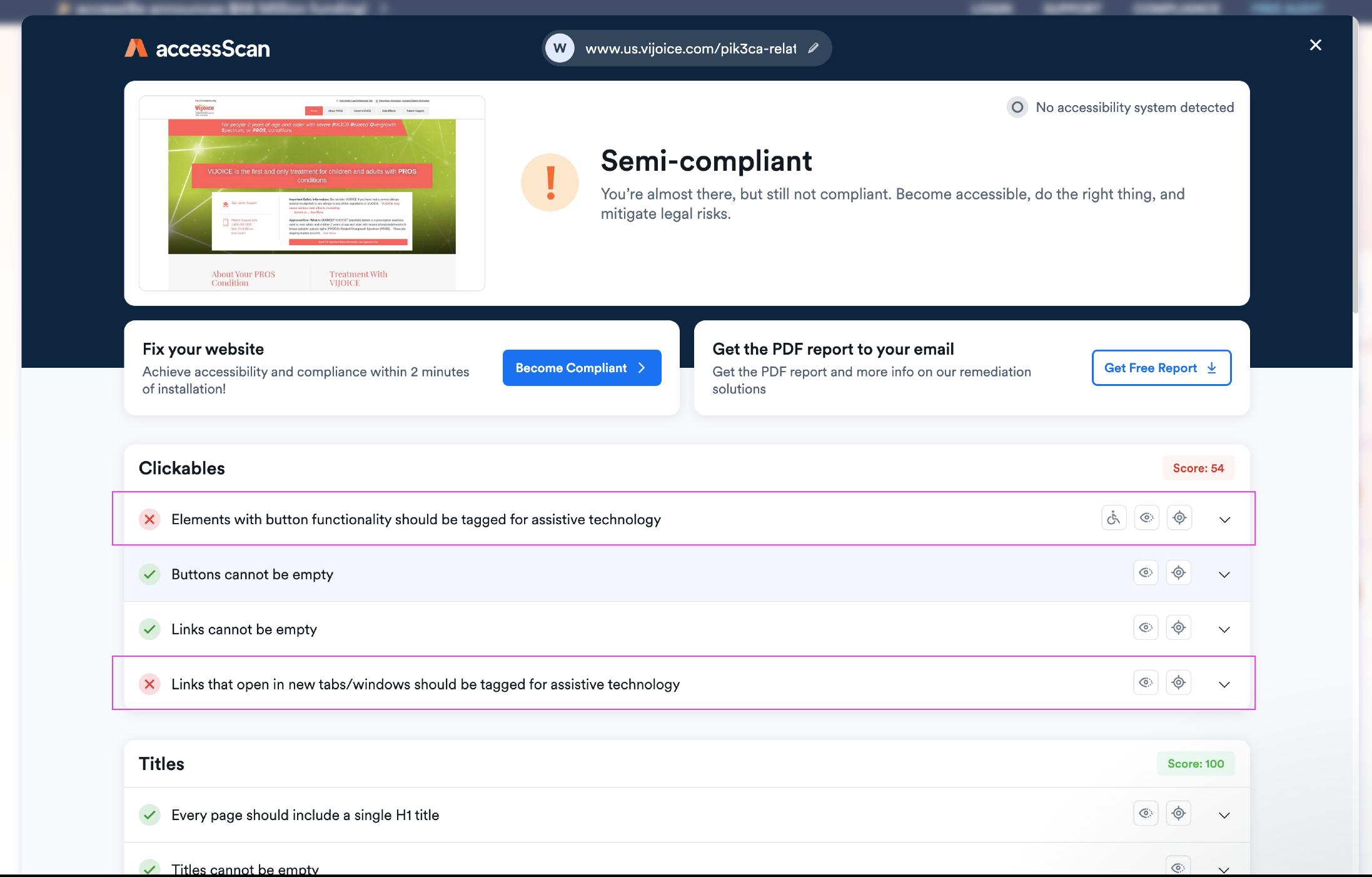Expand the 'Every page should include a single H1 title' row
Screen dimensions: 1372x877
pyautogui.click(x=1224, y=816)
